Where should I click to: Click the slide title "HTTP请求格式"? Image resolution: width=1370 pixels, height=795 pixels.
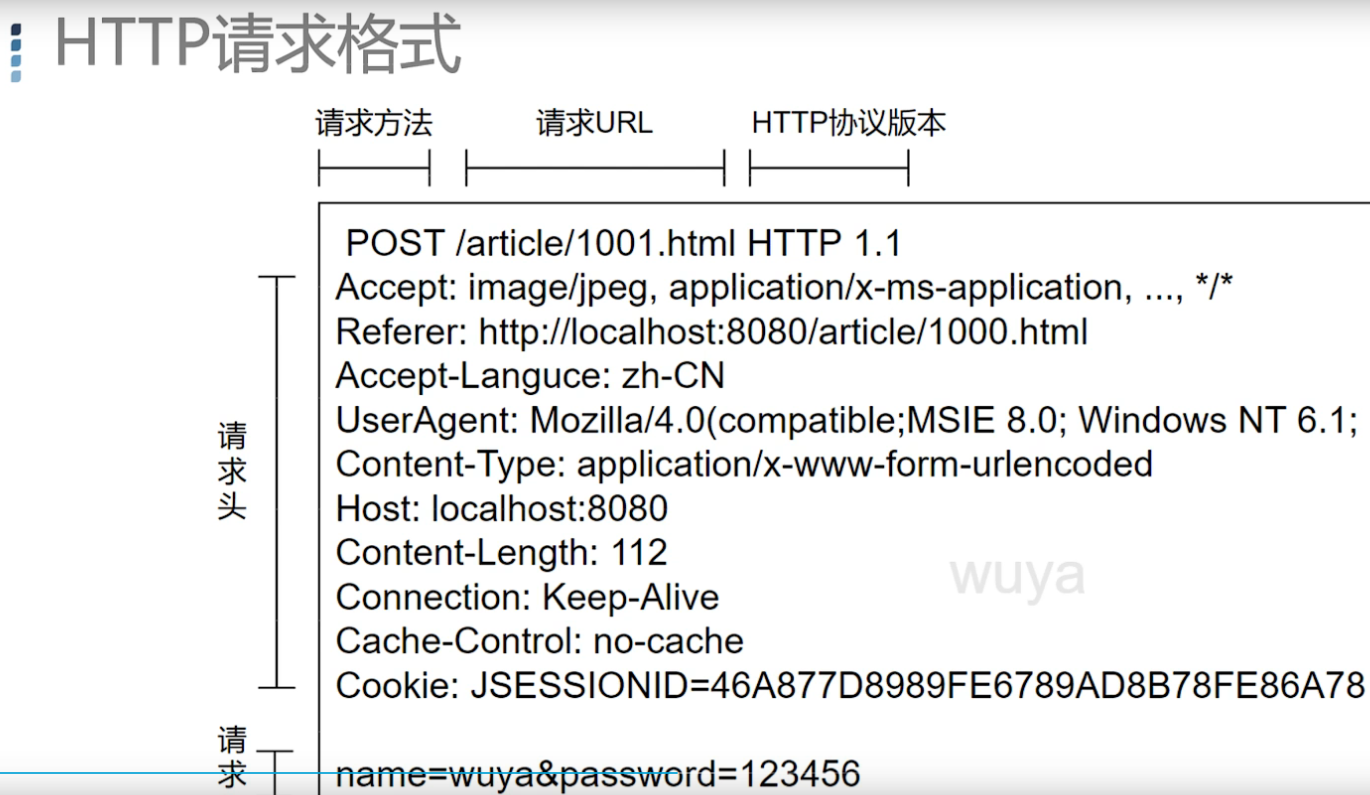coord(258,45)
